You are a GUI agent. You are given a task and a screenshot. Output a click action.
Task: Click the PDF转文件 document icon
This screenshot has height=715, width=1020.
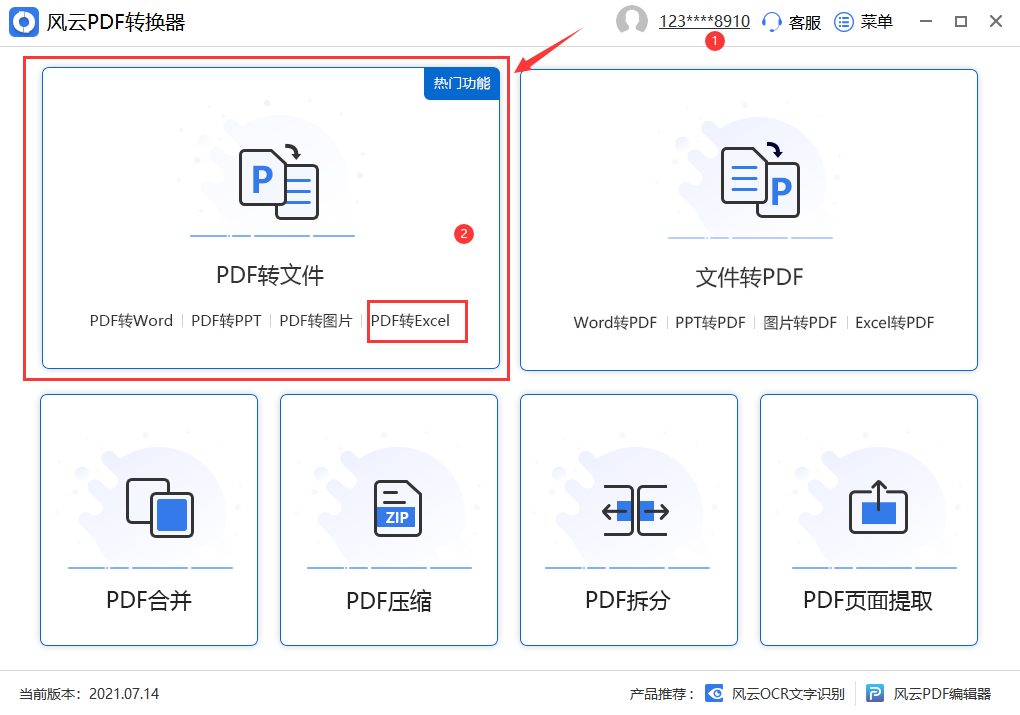[278, 183]
